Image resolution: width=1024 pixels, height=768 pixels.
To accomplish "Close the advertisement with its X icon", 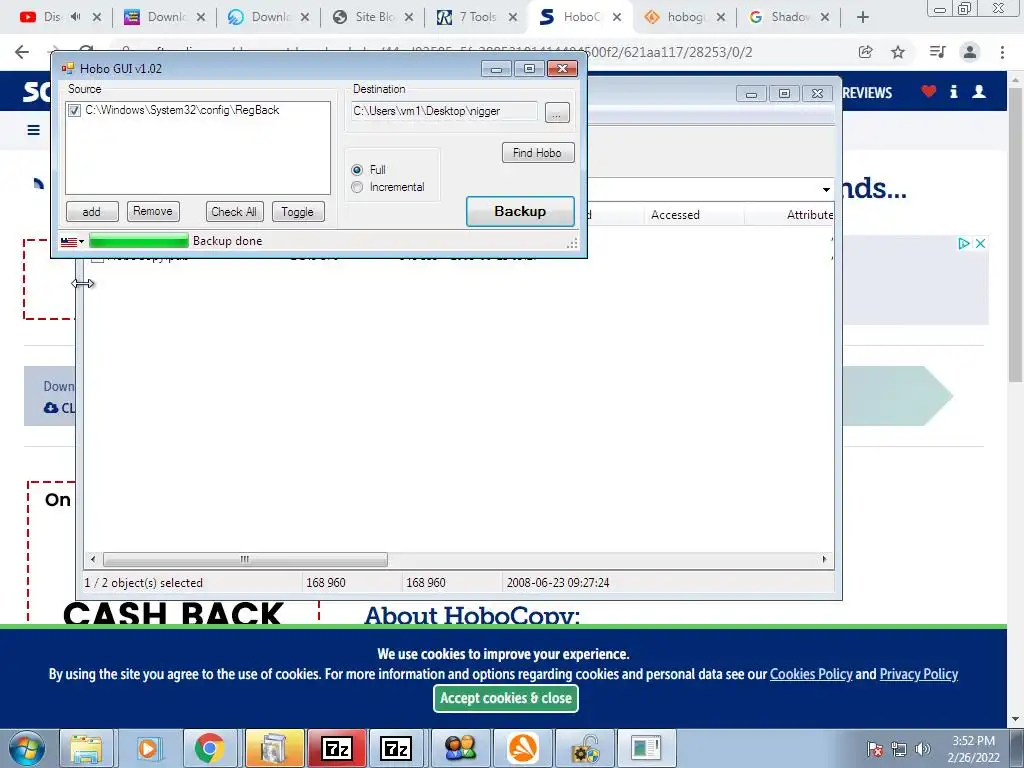I will (x=980, y=244).
